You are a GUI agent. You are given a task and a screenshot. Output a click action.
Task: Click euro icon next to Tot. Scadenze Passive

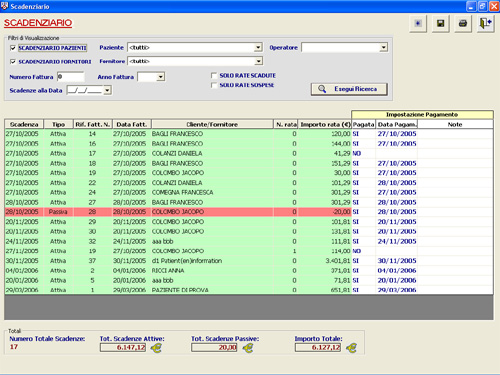pos(248,348)
